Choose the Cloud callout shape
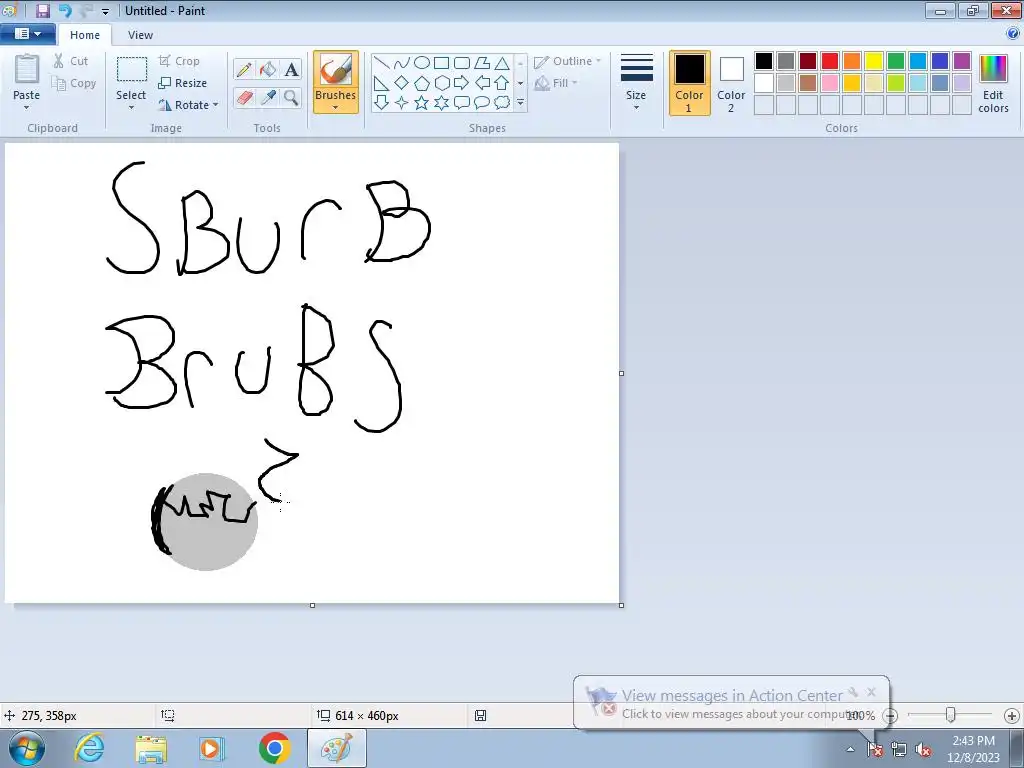The width and height of the screenshot is (1024, 768). (502, 103)
